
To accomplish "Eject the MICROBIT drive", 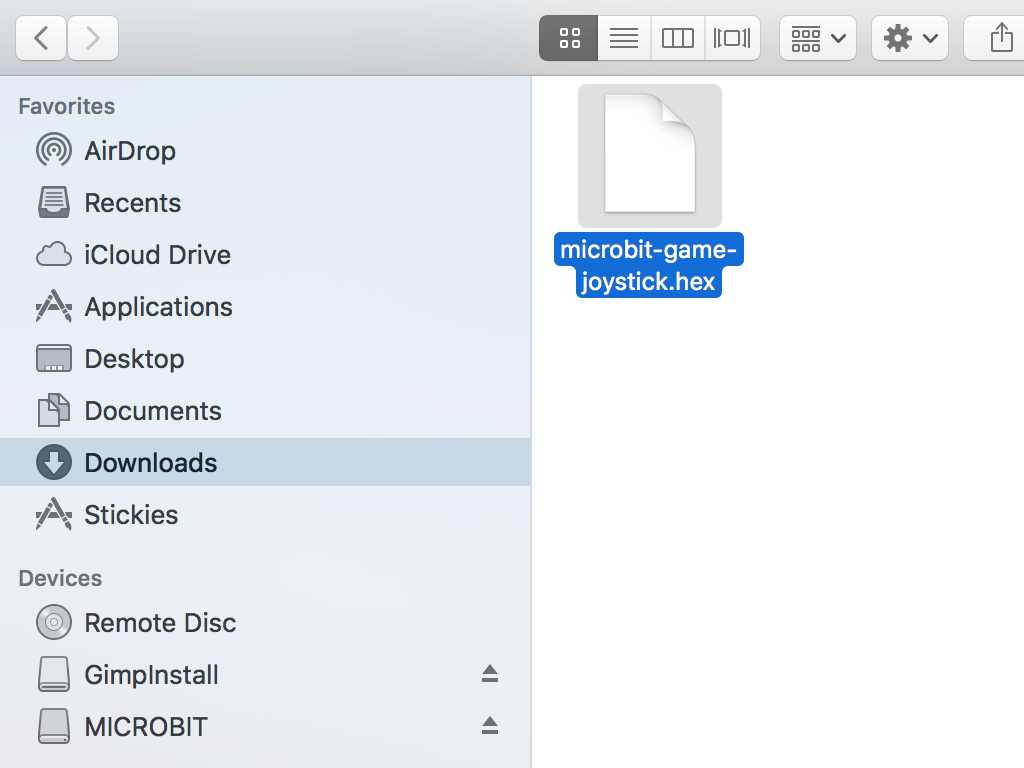I will click(490, 726).
